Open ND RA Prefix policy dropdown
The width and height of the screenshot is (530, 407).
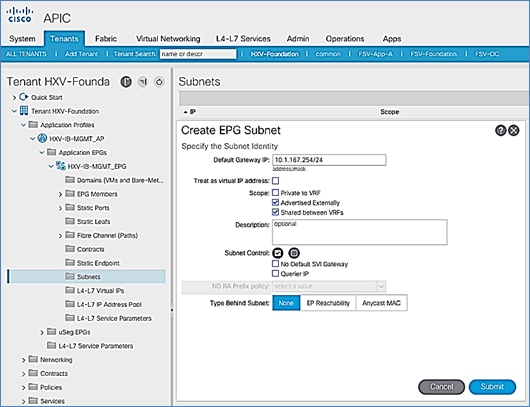381,287
